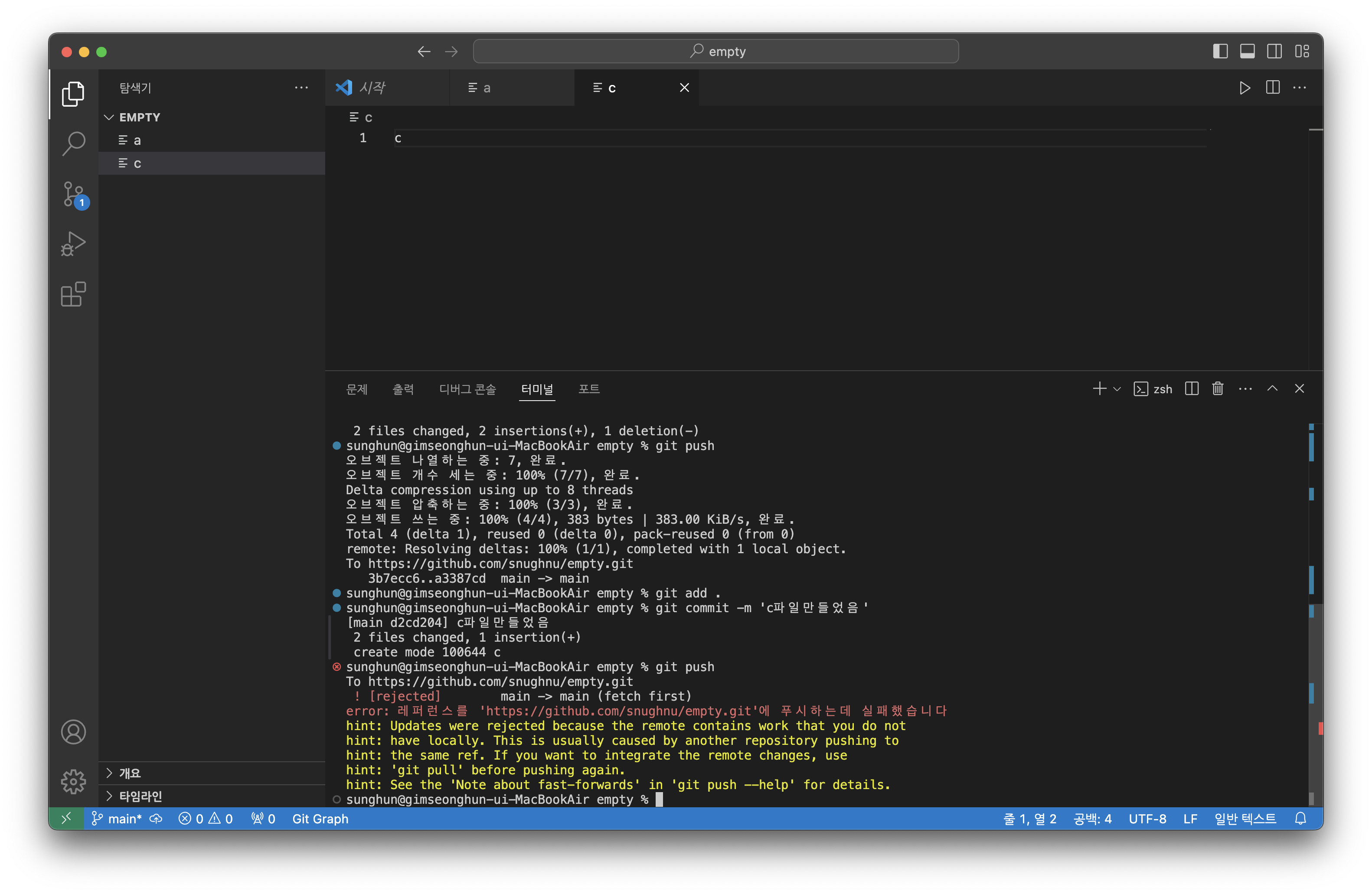The width and height of the screenshot is (1372, 894).
Task: Switch to editor tab a
Action: tap(487, 88)
